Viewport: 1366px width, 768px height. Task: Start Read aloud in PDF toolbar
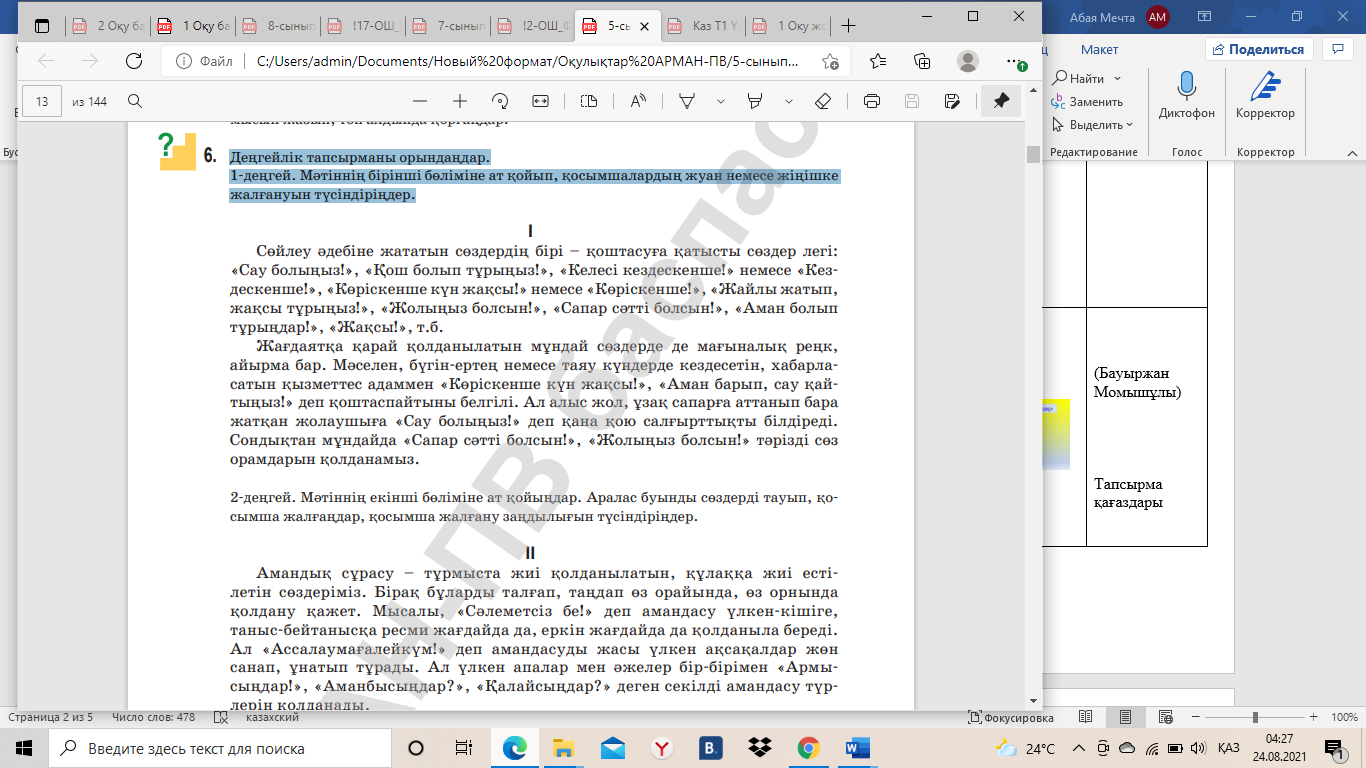click(638, 101)
